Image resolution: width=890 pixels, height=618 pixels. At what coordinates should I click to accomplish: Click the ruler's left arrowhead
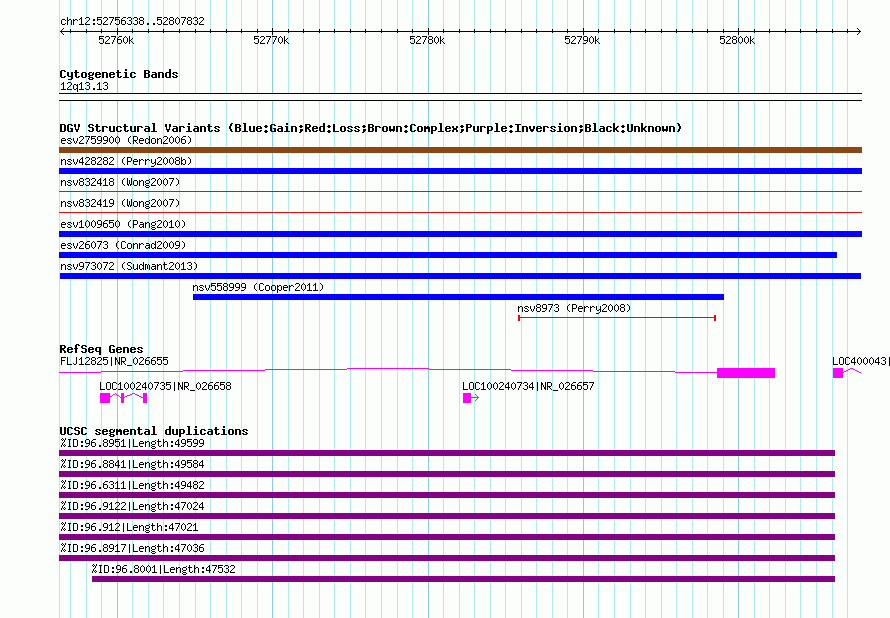pos(62,31)
